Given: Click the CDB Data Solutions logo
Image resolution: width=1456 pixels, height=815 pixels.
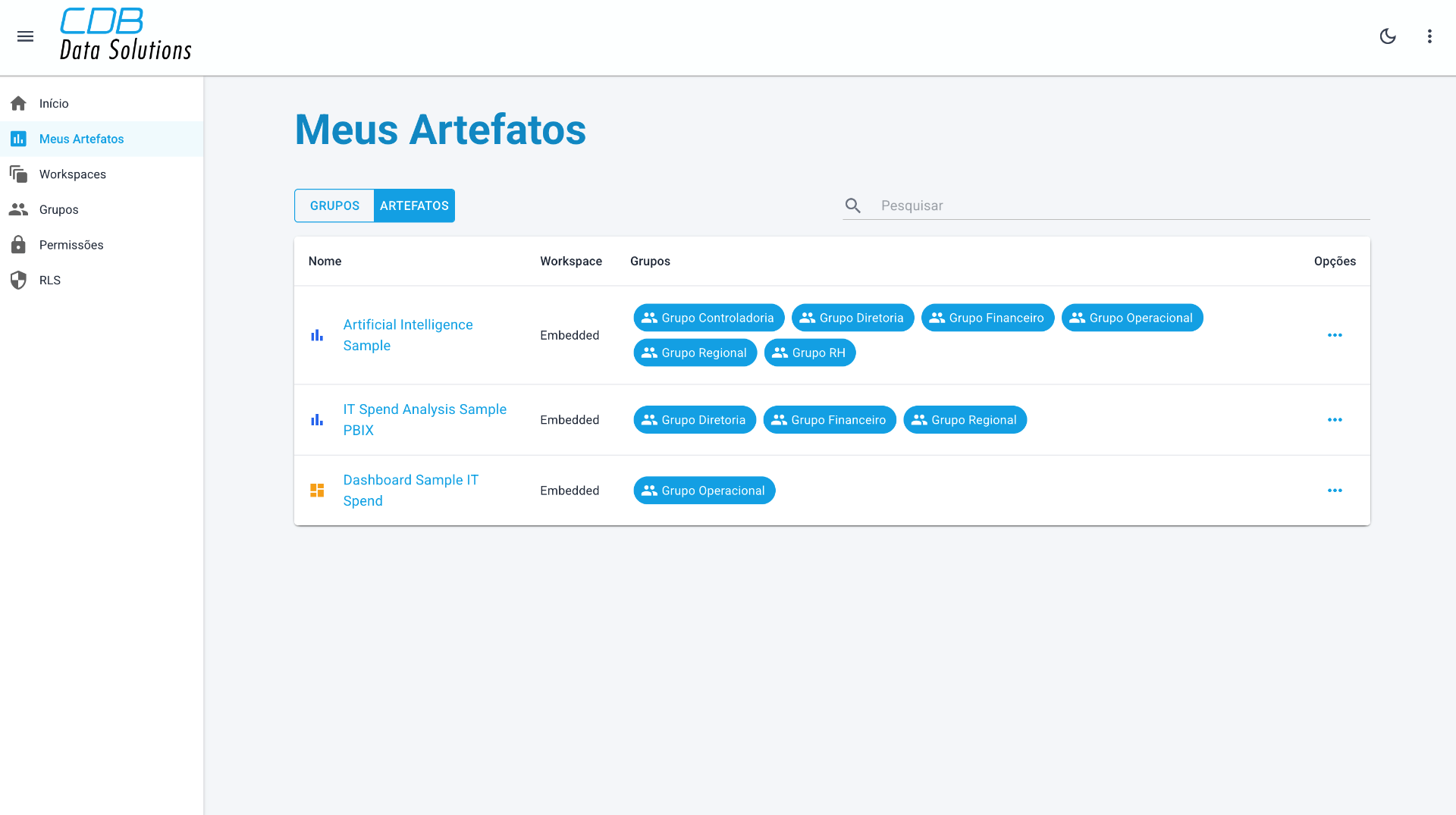Looking at the screenshot, I should 125,35.
